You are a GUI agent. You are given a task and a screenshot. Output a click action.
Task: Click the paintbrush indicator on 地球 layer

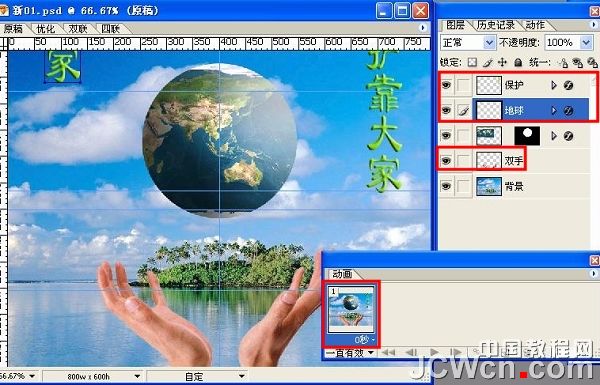(x=463, y=111)
